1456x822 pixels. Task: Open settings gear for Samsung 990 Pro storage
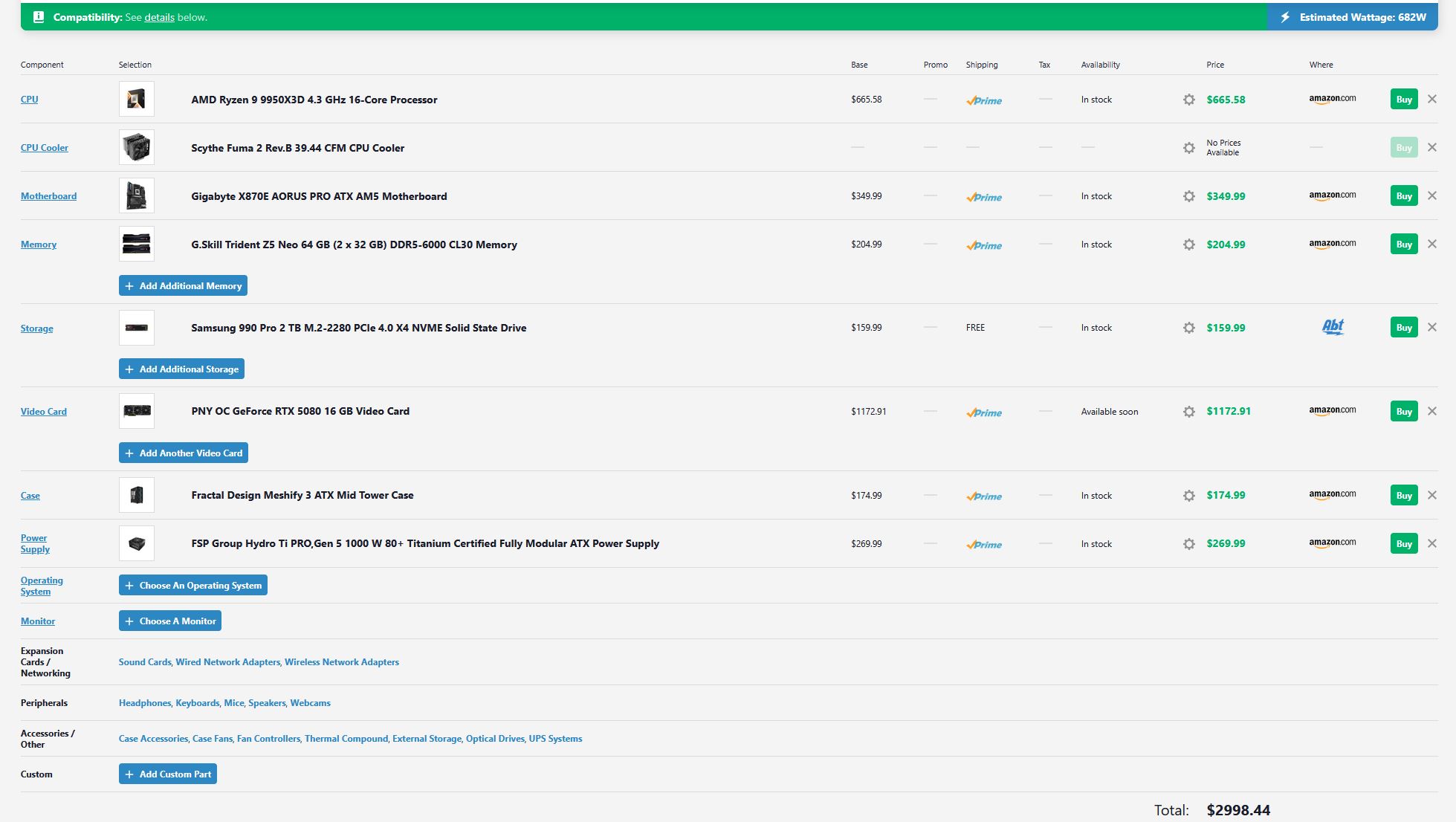1189,328
